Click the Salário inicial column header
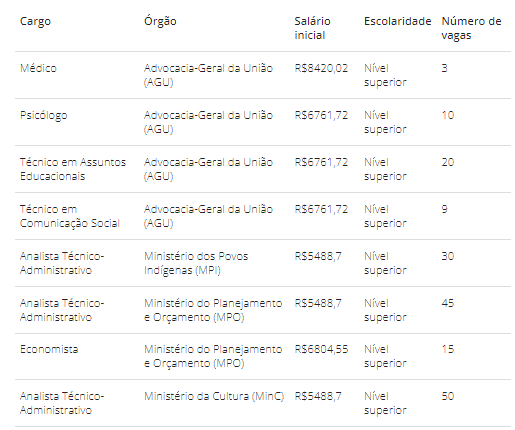Viewport: 515px width, 430px height. click(312, 28)
